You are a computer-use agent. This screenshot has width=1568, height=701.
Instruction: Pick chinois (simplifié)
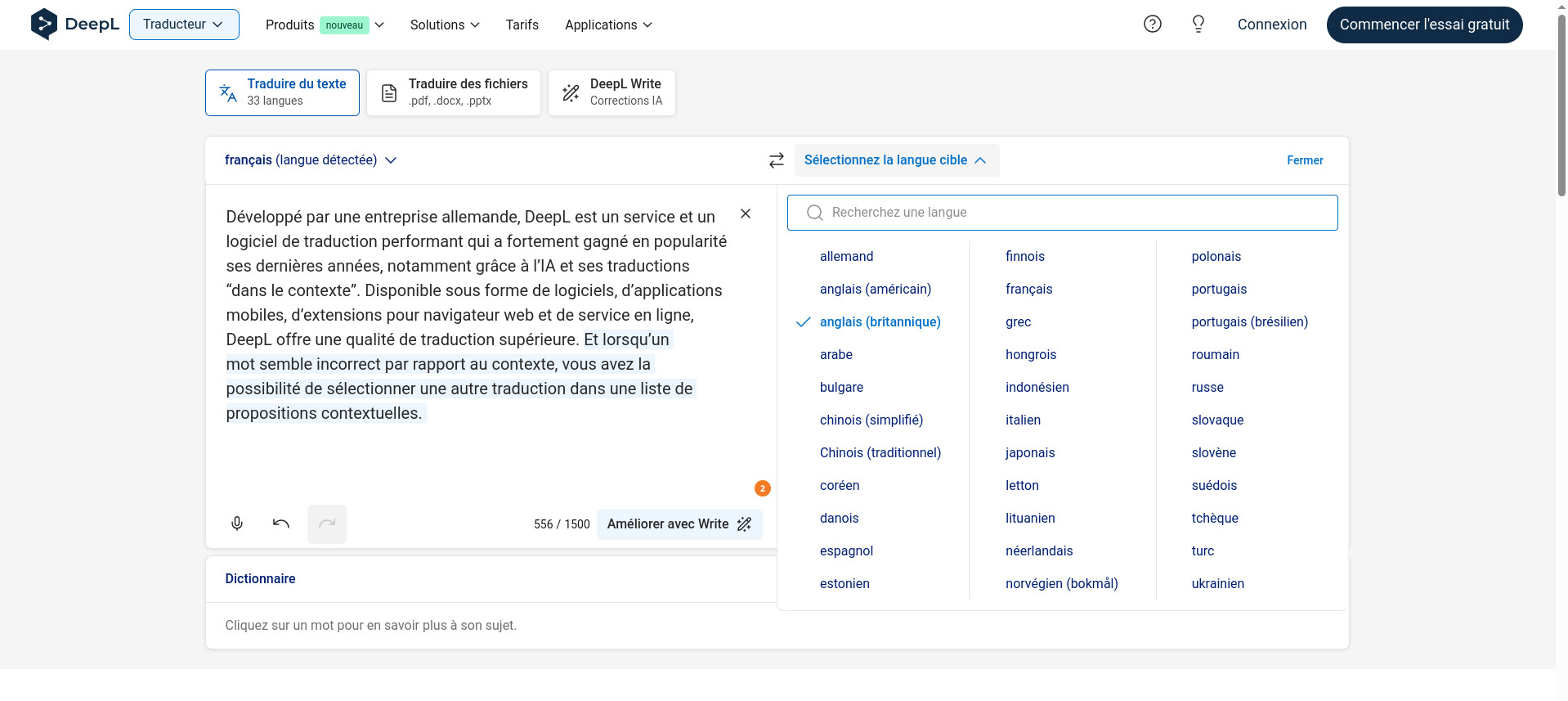click(871, 420)
